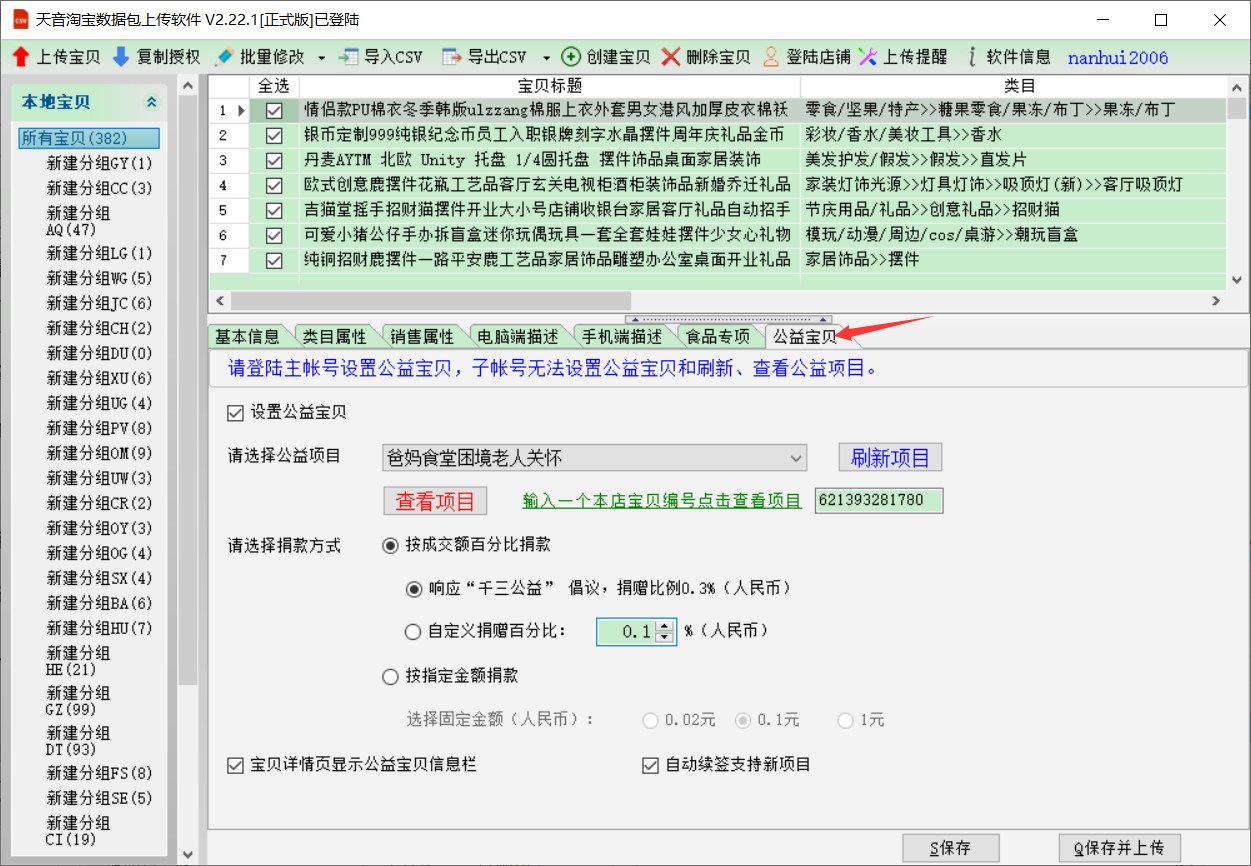
Task: Click the 登陆店铺 login icon
Action: 771,57
